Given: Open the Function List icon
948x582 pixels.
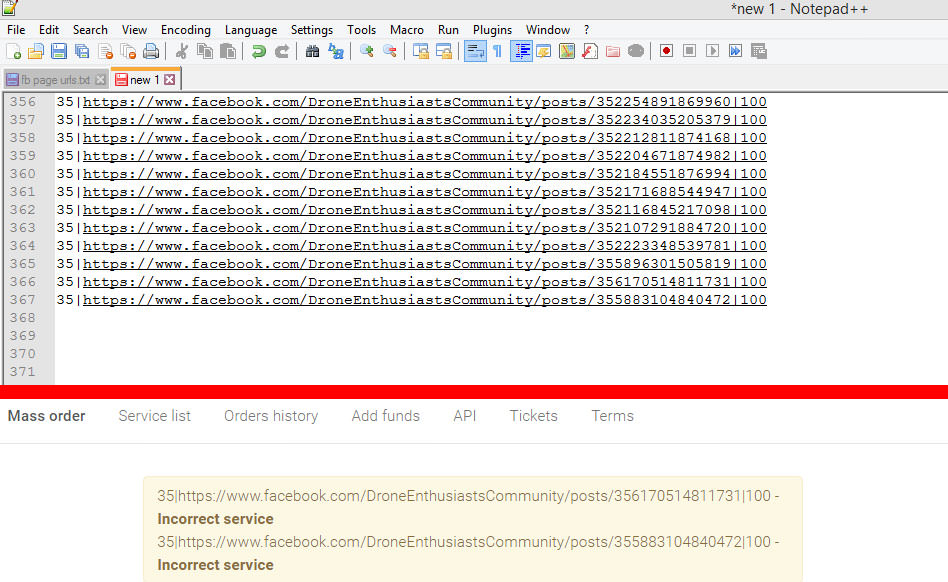Looking at the screenshot, I should [x=589, y=51].
